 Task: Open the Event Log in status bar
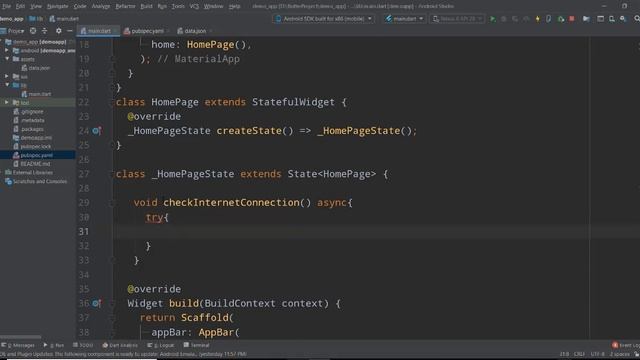(626, 345)
